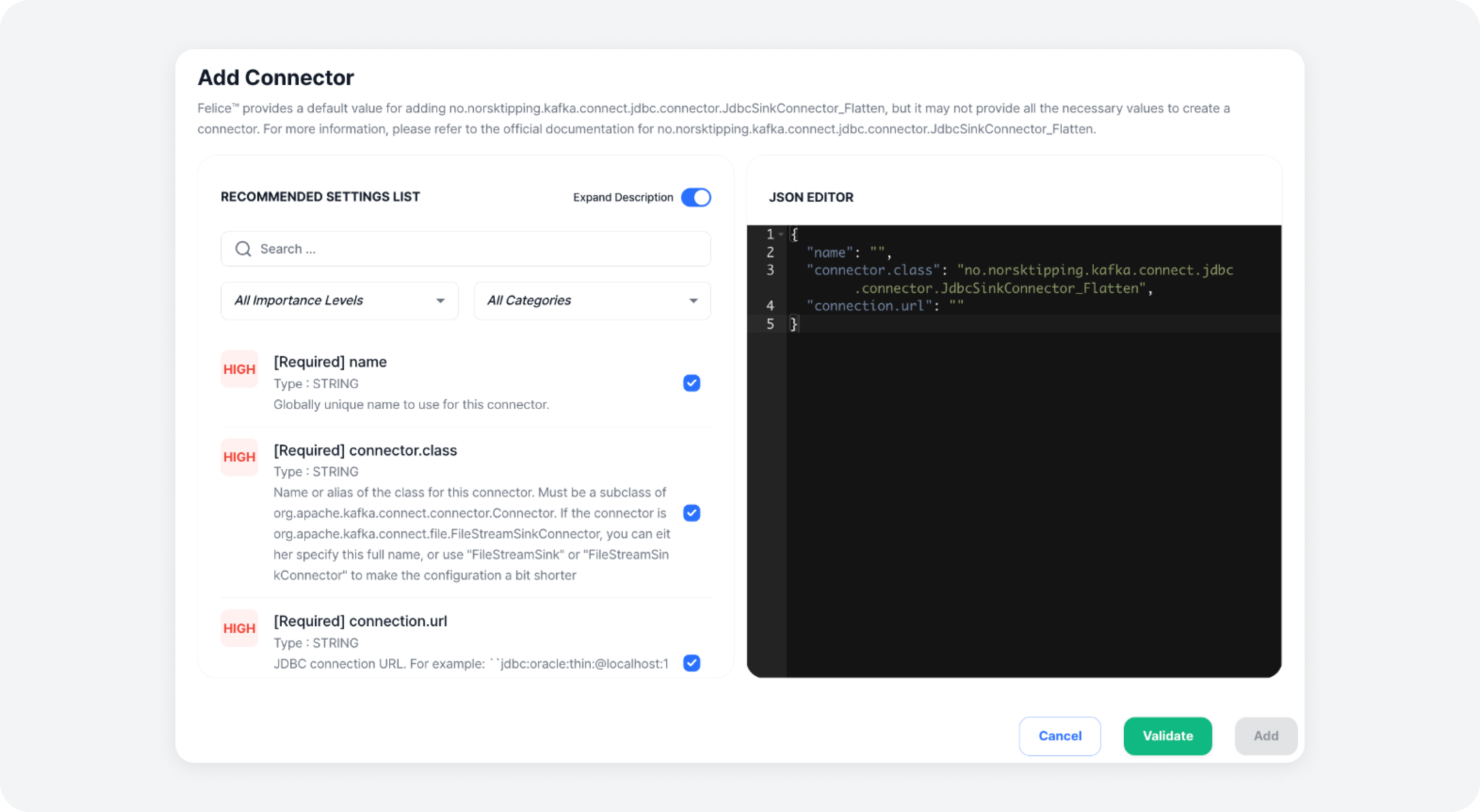Click the RECOMMENDED SETTINGS LIST heading

pos(320,196)
